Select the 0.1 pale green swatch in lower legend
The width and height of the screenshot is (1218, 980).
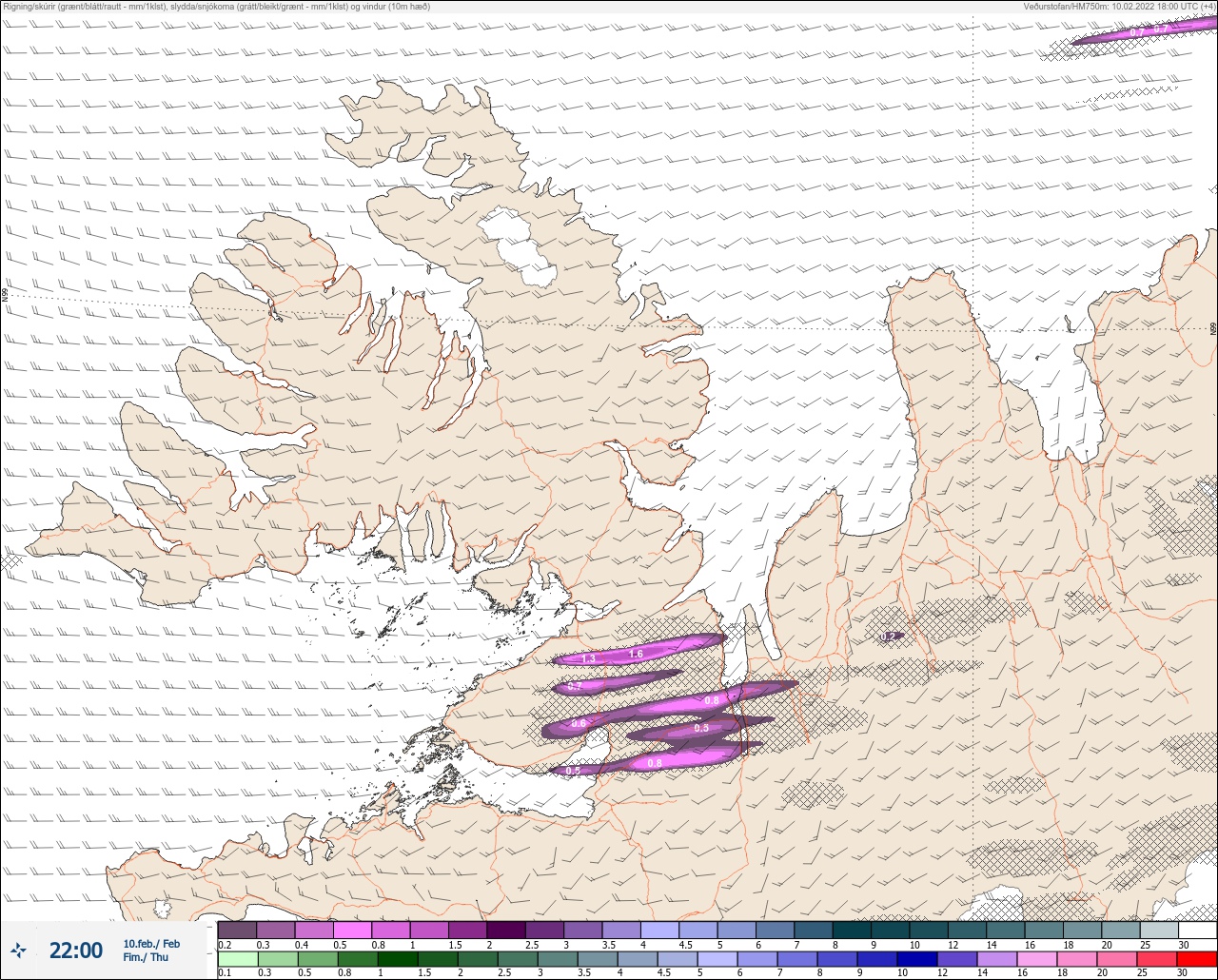[x=238, y=959]
